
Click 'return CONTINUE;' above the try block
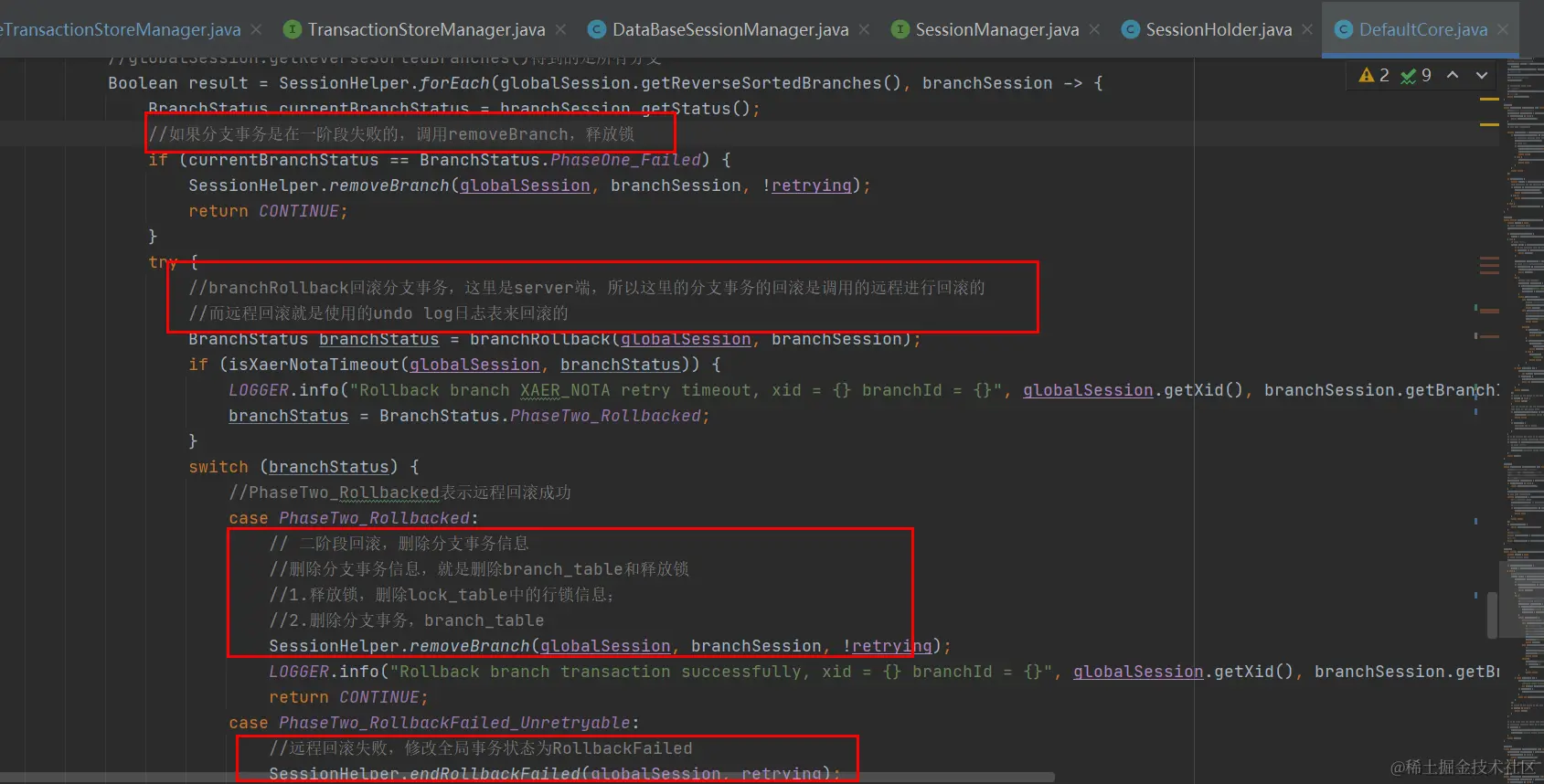(268, 211)
